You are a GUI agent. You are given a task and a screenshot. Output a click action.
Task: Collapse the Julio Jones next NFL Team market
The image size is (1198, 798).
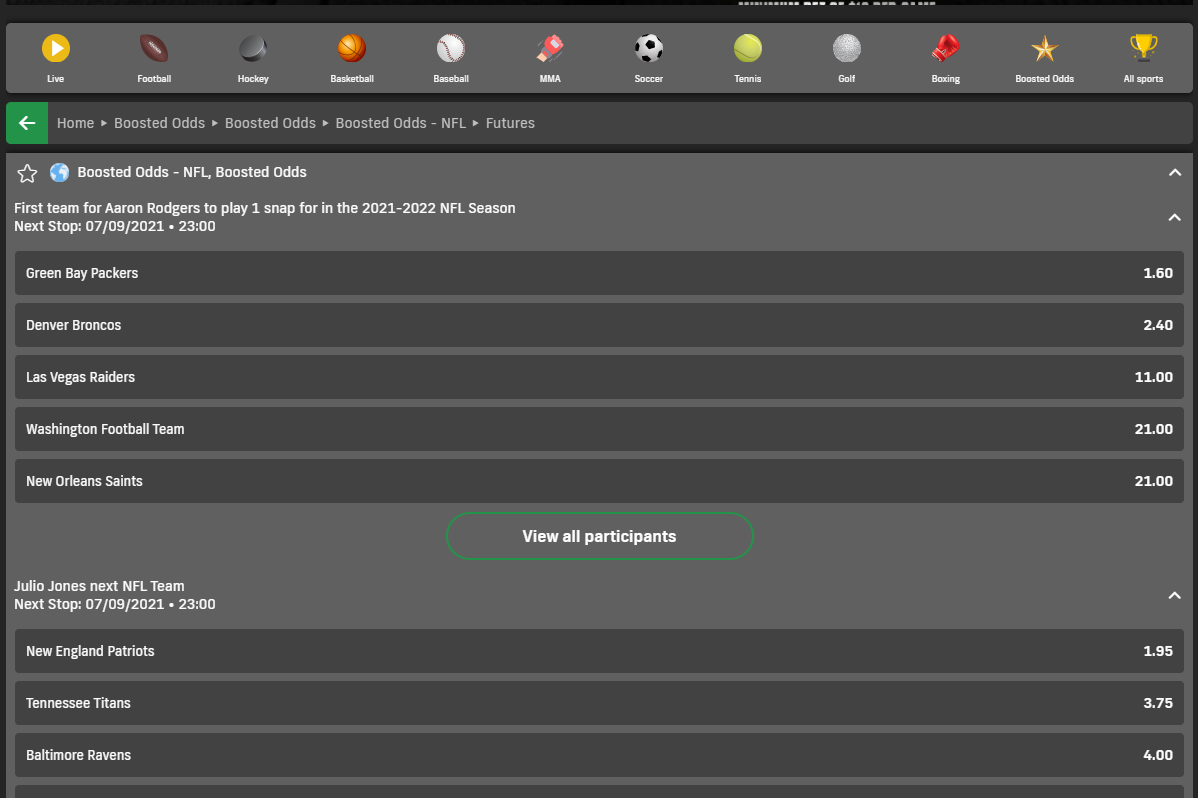(1175, 595)
